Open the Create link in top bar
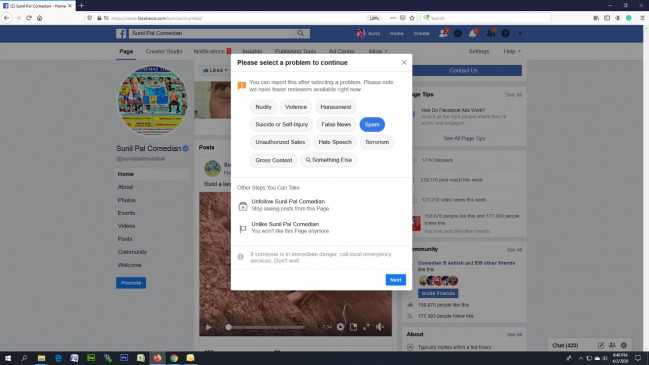649x365 pixels. click(x=421, y=34)
